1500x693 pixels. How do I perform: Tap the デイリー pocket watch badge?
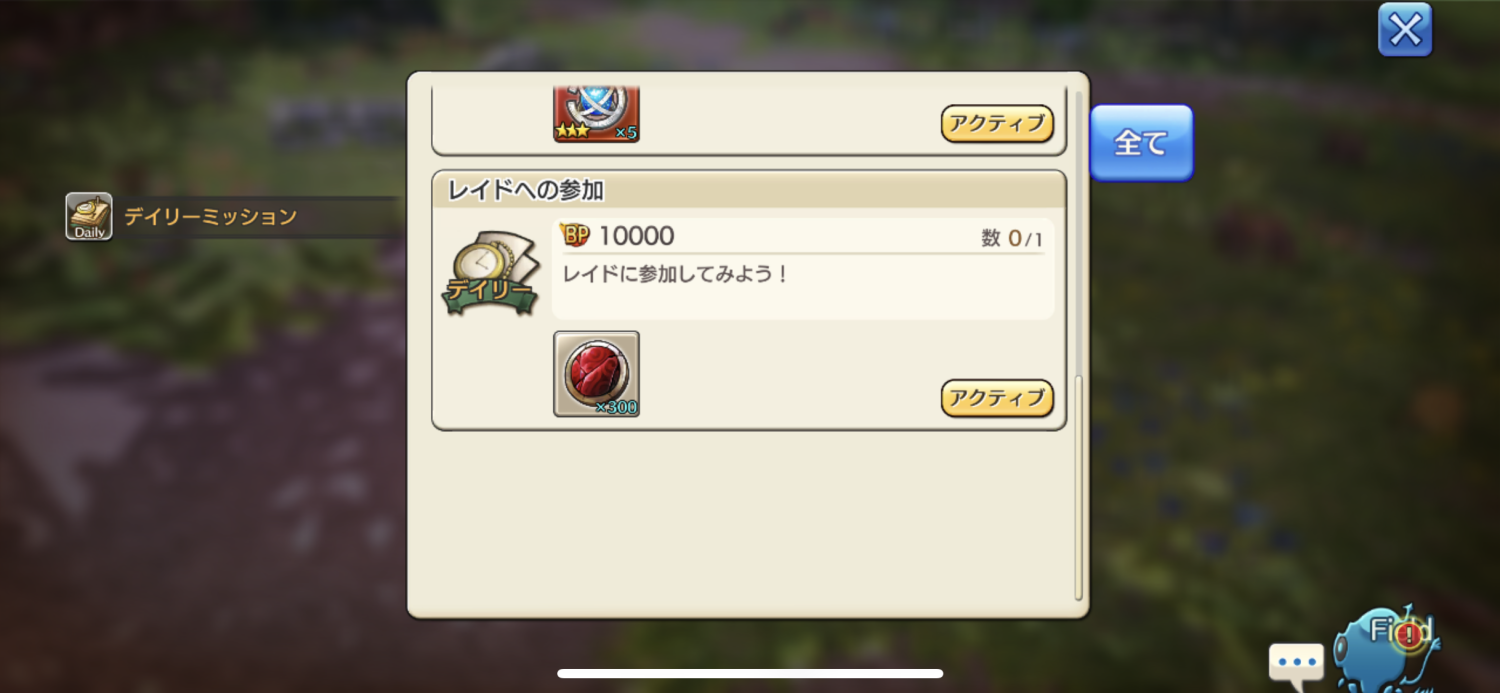point(490,274)
